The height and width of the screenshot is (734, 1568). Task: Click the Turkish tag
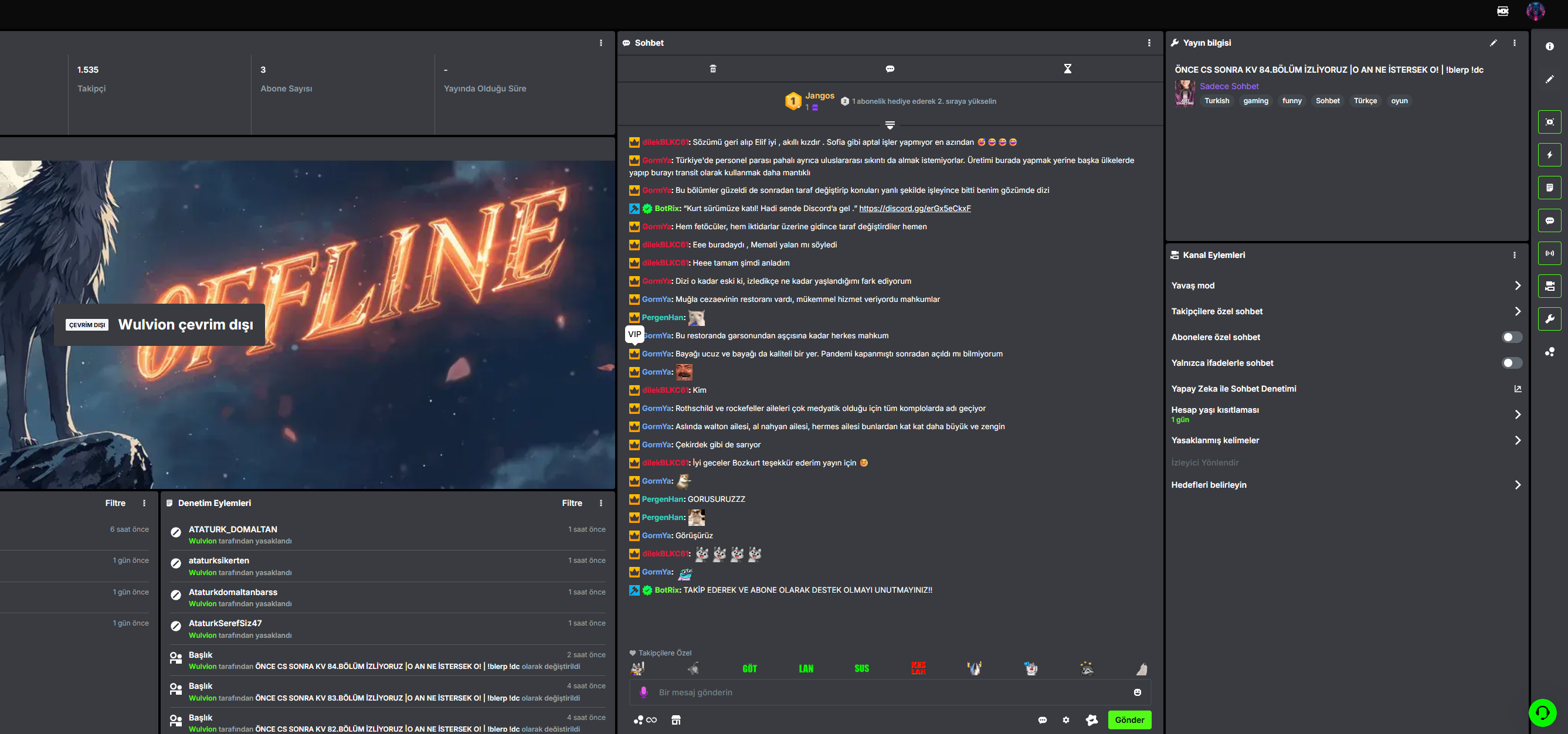(1216, 101)
